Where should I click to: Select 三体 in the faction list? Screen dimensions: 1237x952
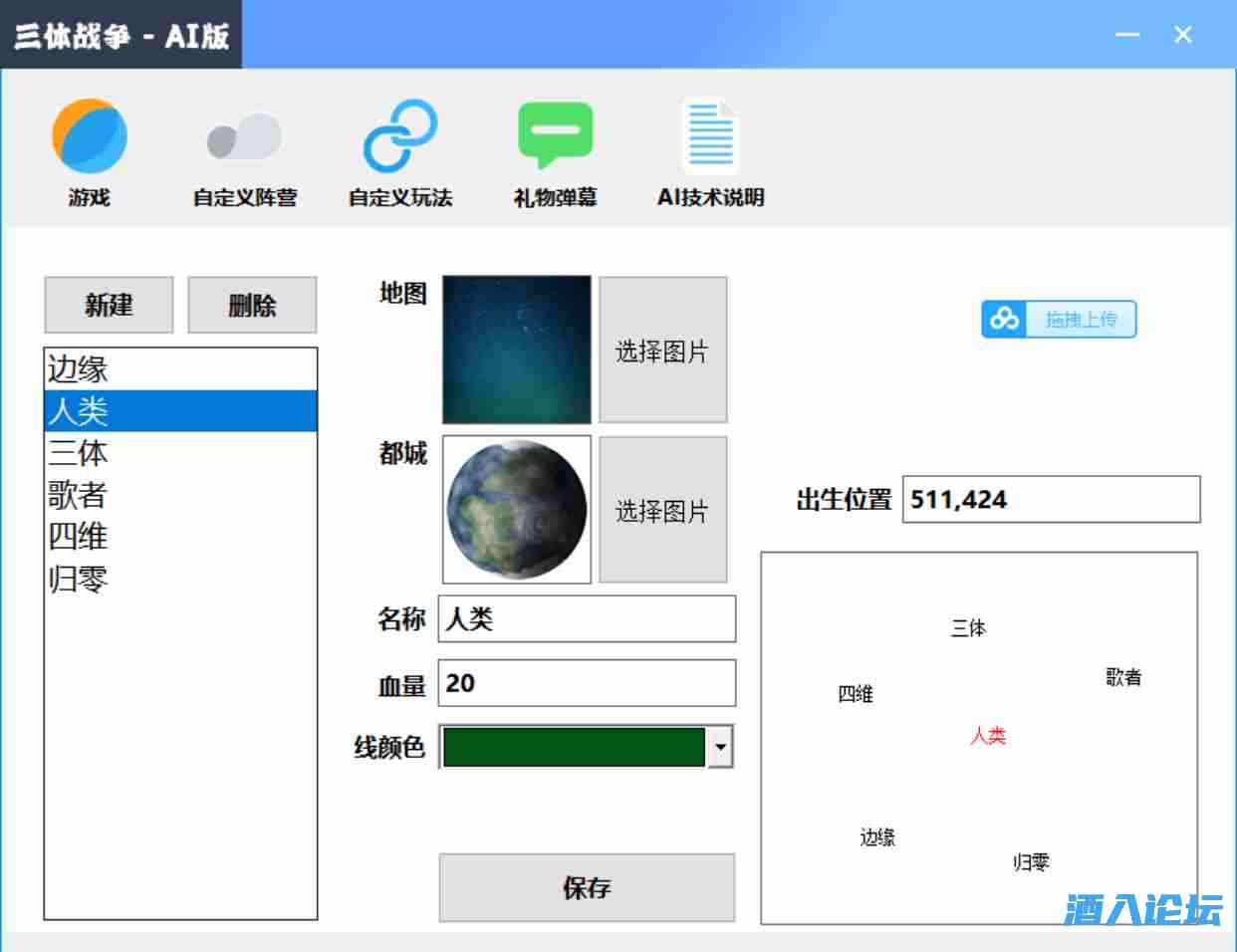tap(179, 453)
